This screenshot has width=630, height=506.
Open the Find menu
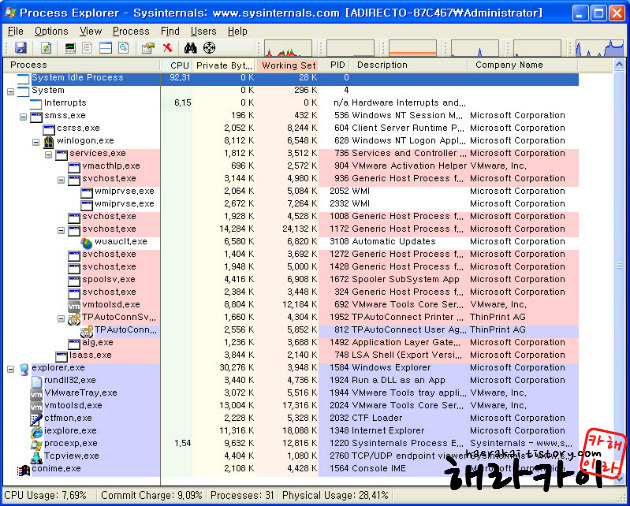(170, 31)
